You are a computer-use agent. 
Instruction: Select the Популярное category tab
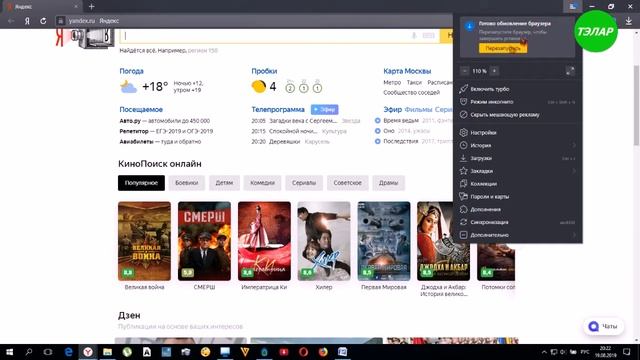pos(141,183)
